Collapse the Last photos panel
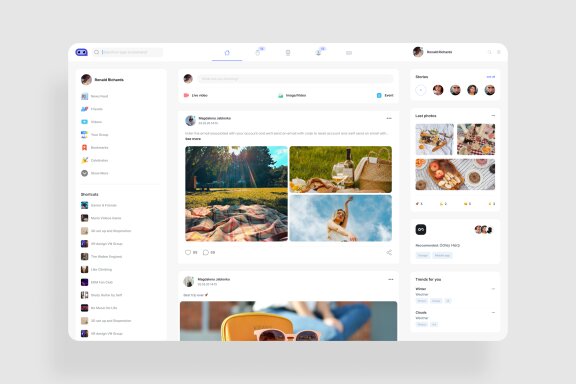This screenshot has height=384, width=576. tap(493, 116)
